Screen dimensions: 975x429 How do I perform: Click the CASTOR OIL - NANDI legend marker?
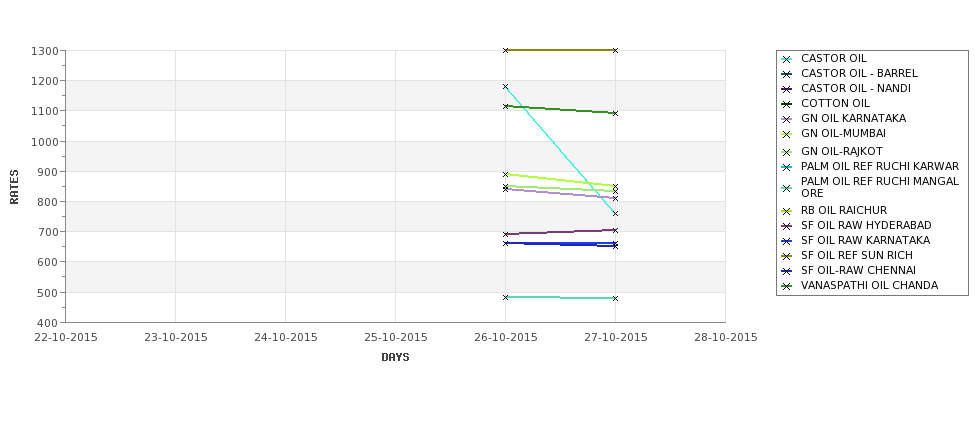tap(787, 89)
